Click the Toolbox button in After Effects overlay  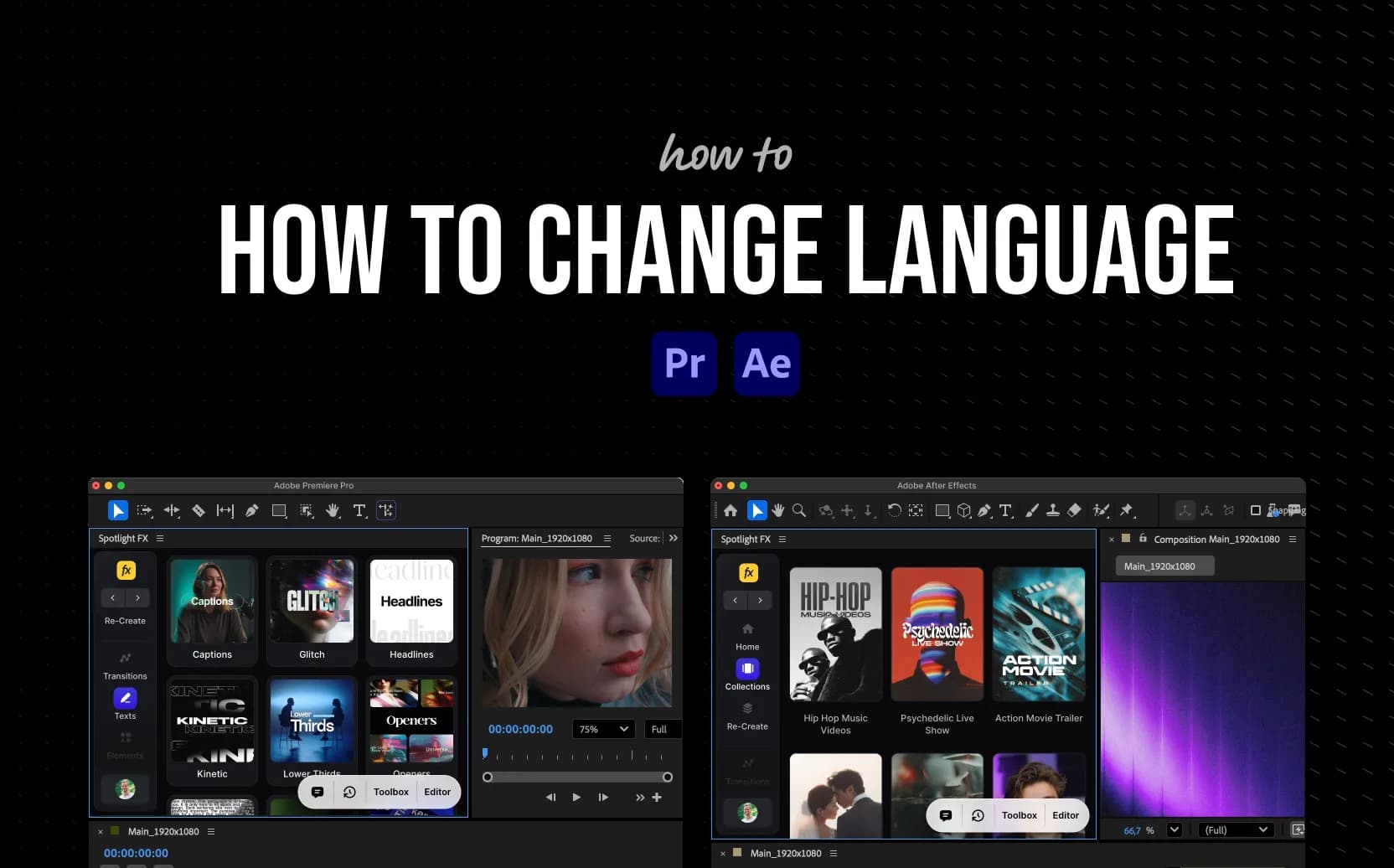pyautogui.click(x=1019, y=814)
